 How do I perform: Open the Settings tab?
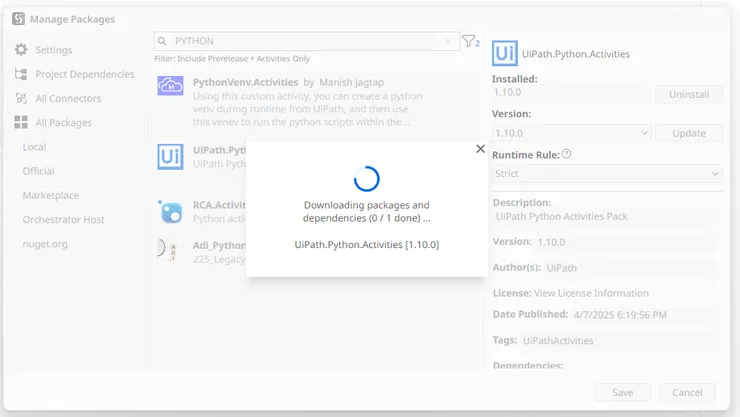[x=54, y=50]
